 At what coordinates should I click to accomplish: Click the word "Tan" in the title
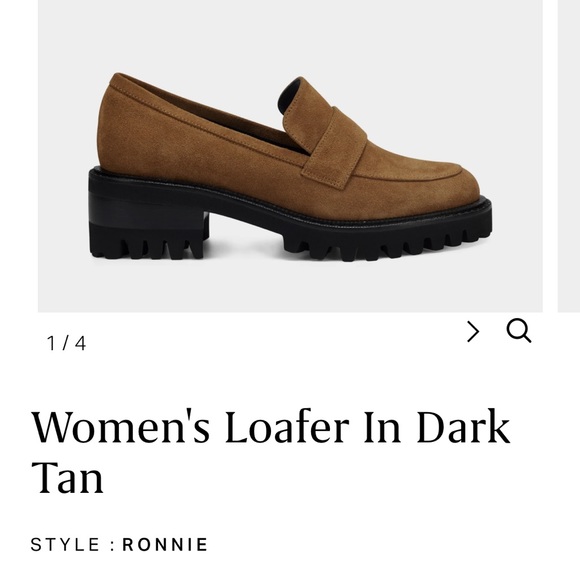(x=67, y=478)
